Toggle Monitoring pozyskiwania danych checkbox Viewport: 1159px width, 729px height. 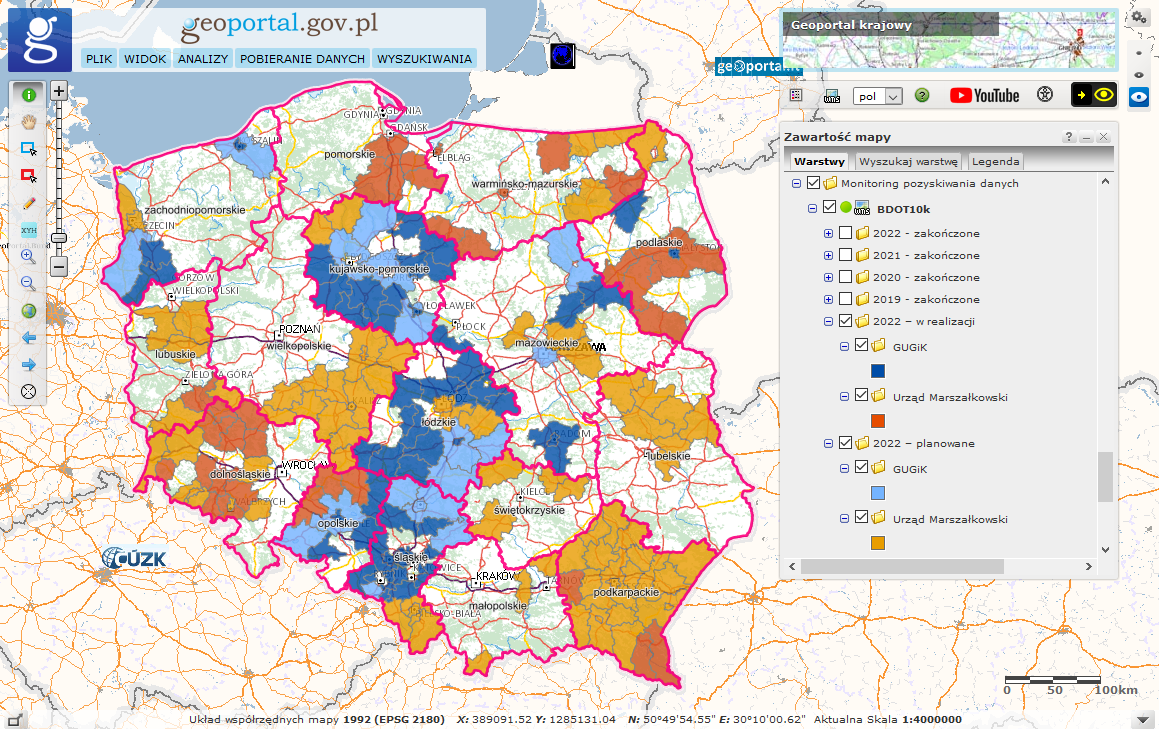pos(813,183)
